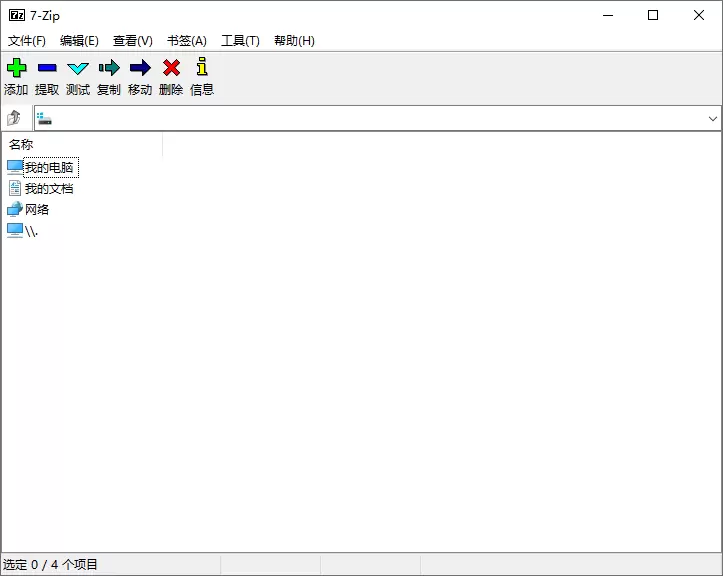
Task: Select the 我的电脑 list entry
Action: (49, 167)
